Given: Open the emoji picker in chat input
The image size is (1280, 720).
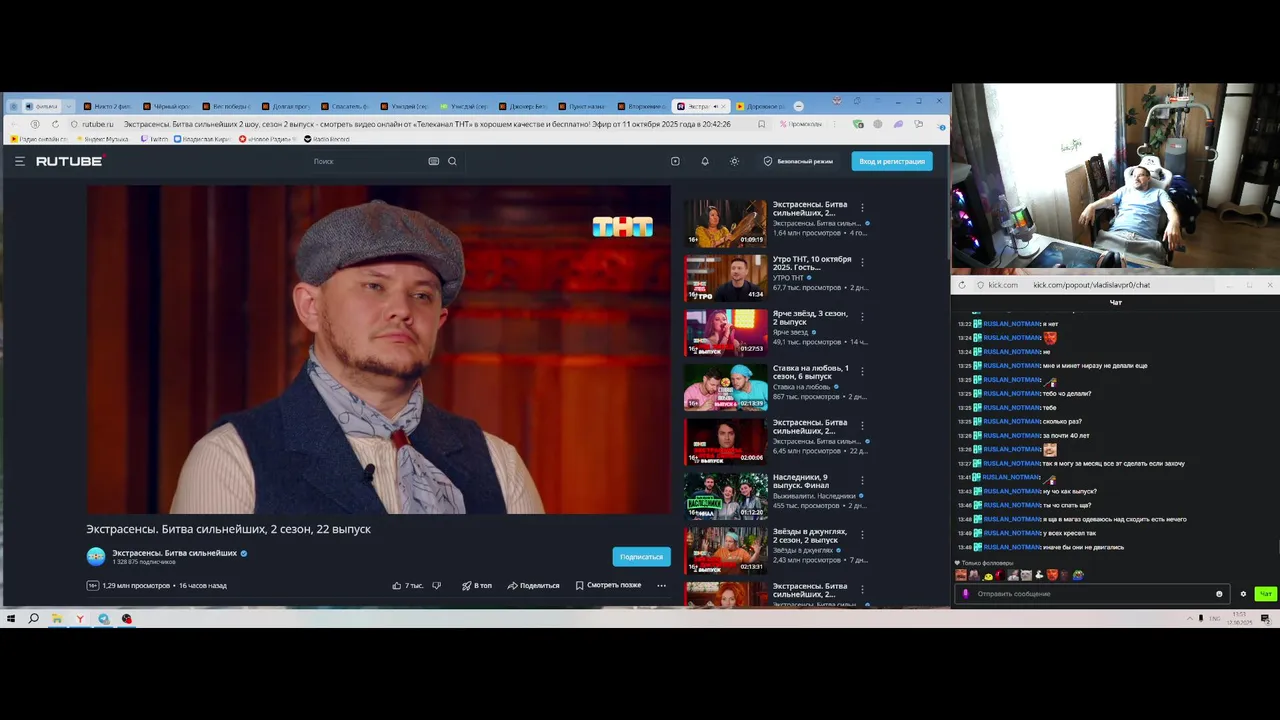Looking at the screenshot, I should (x=1219, y=594).
